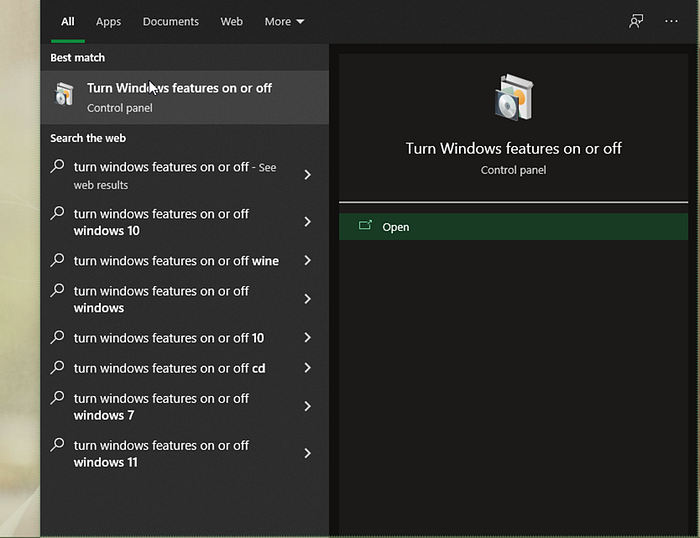Image resolution: width=700 pixels, height=538 pixels.
Task: Open the Documents tab
Action: [x=171, y=21]
